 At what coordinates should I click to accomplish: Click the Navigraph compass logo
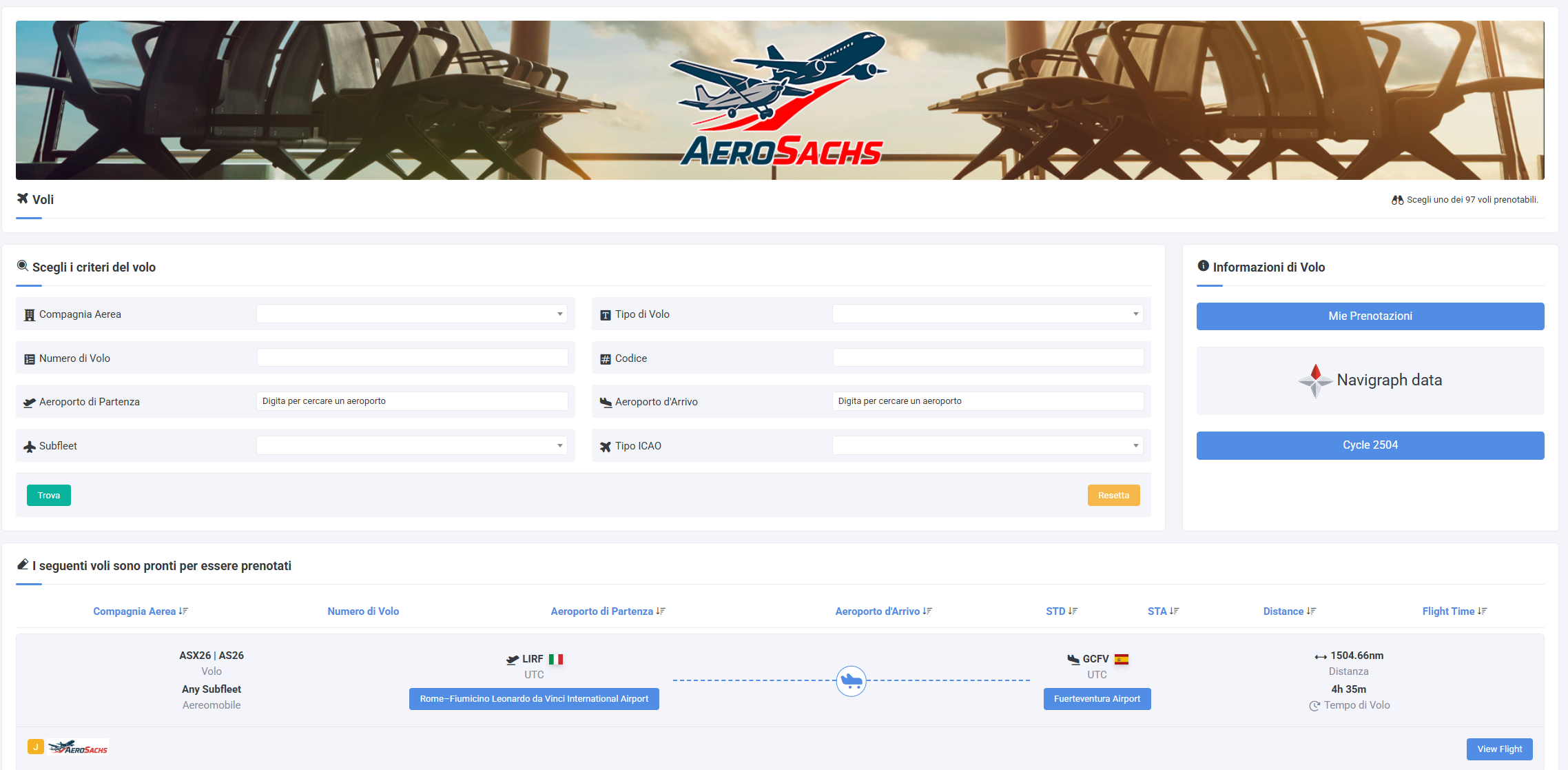tap(1314, 381)
